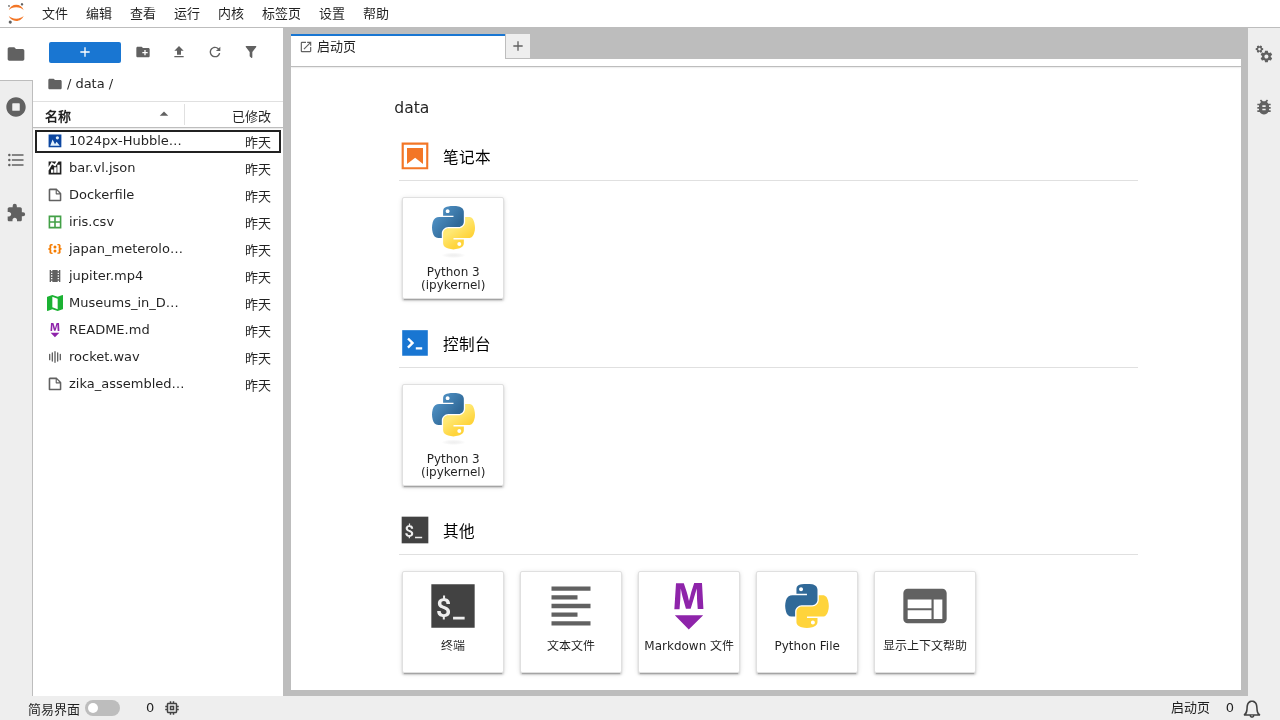
Task: Open the file browser sidebar tab
Action: [x=16, y=54]
